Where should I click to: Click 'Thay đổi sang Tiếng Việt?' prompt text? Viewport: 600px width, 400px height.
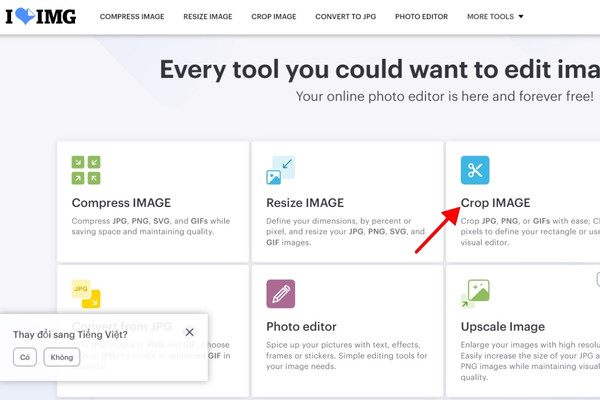(70, 335)
